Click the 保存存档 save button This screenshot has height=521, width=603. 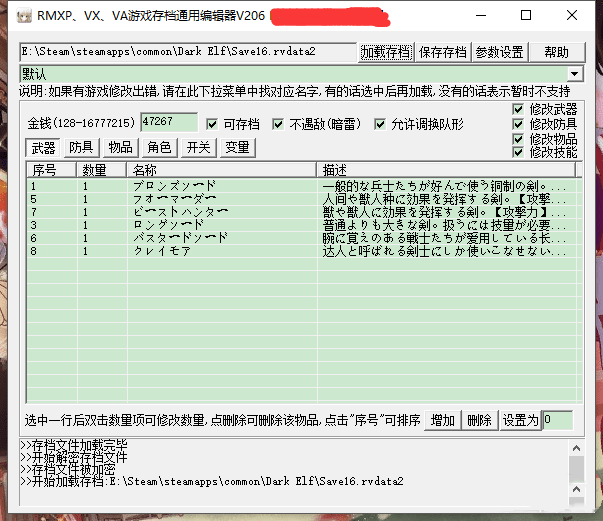click(x=442, y=52)
